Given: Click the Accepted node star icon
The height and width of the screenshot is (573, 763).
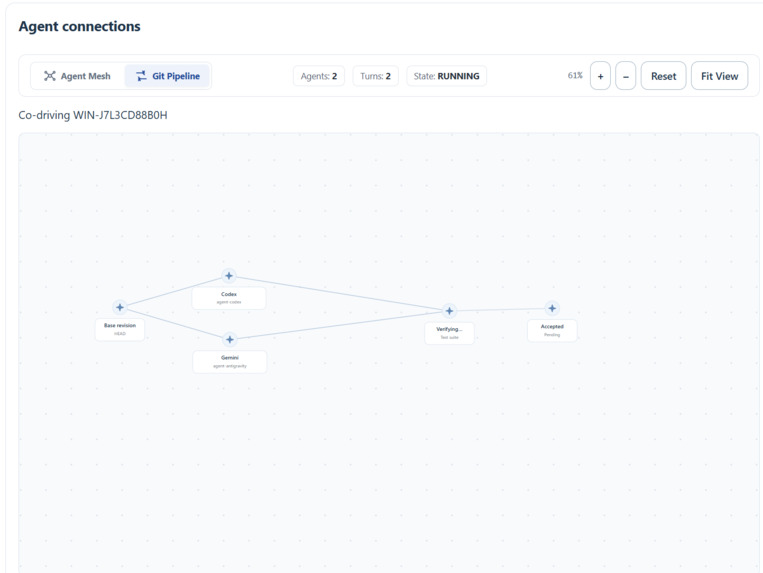Looking at the screenshot, I should [x=552, y=308].
